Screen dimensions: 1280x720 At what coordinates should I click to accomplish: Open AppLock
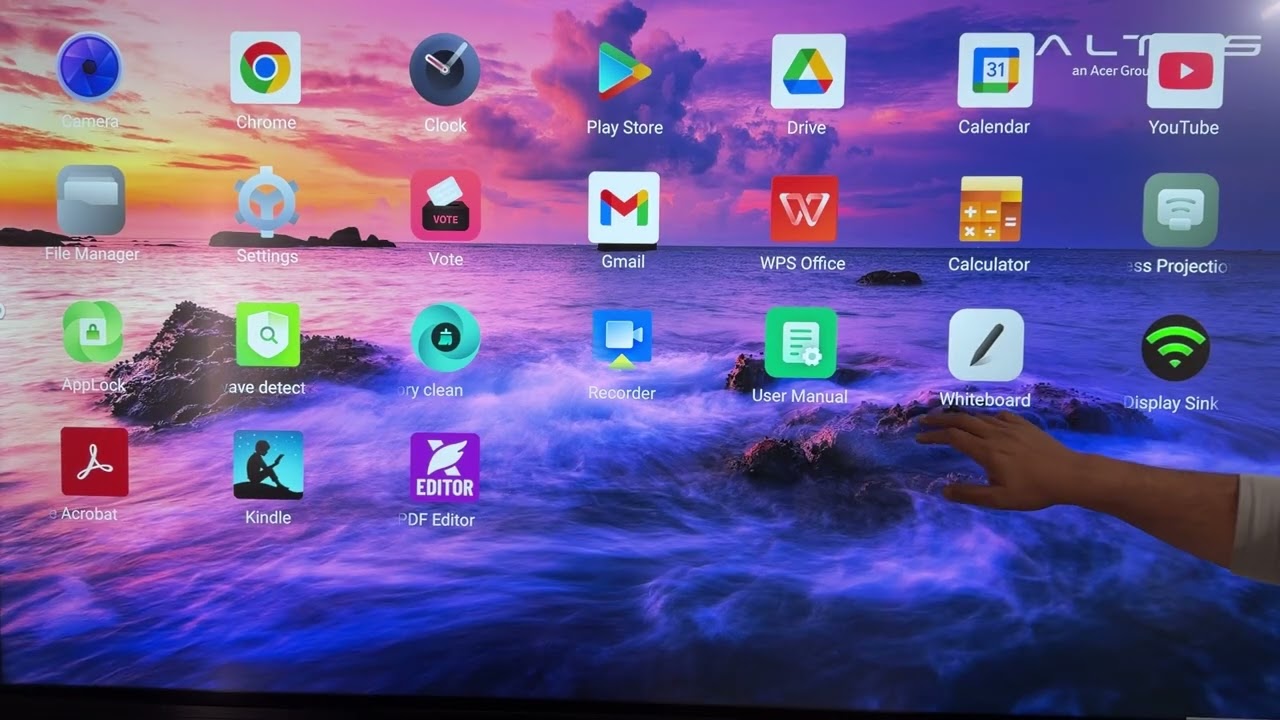(93, 332)
